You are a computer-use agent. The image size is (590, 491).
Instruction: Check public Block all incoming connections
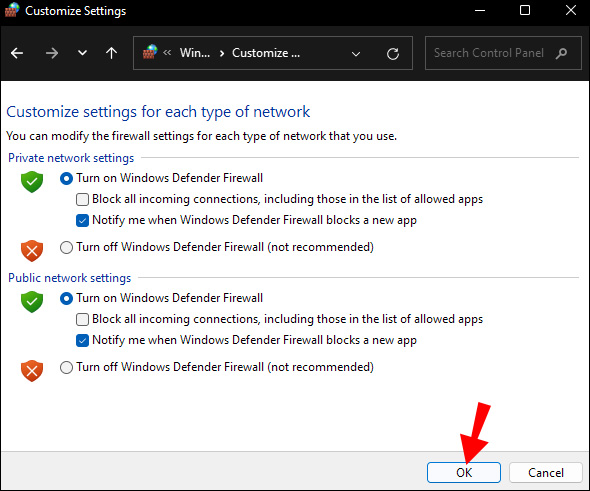click(x=82, y=319)
